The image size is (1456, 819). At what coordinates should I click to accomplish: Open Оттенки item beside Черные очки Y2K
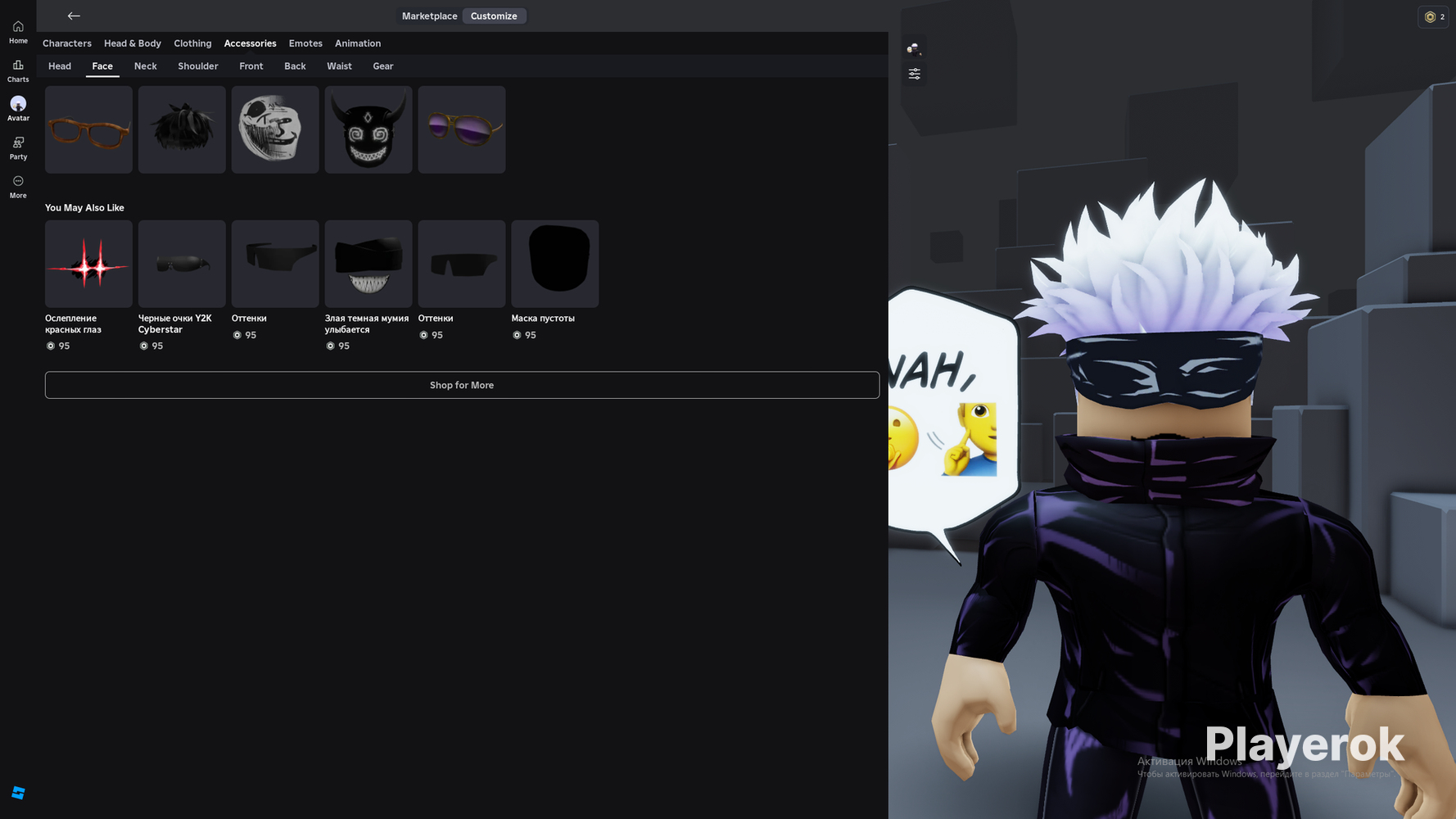(275, 281)
